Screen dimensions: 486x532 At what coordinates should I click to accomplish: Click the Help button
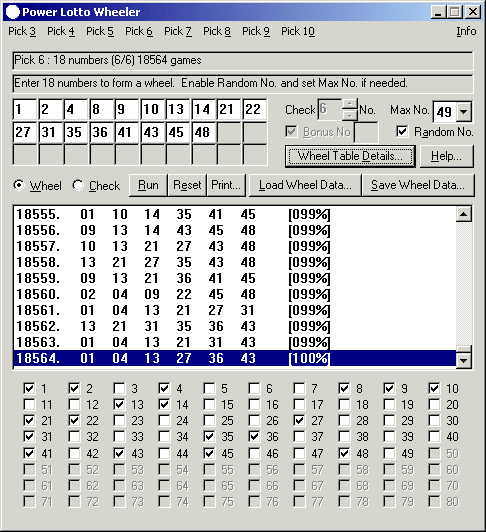coord(446,156)
